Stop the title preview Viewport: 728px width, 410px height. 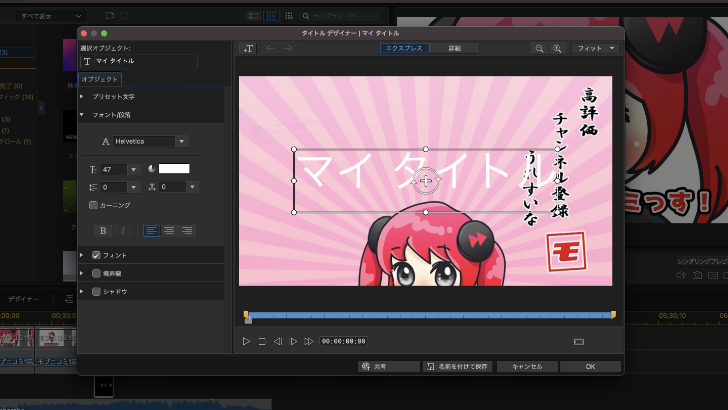[x=262, y=341]
